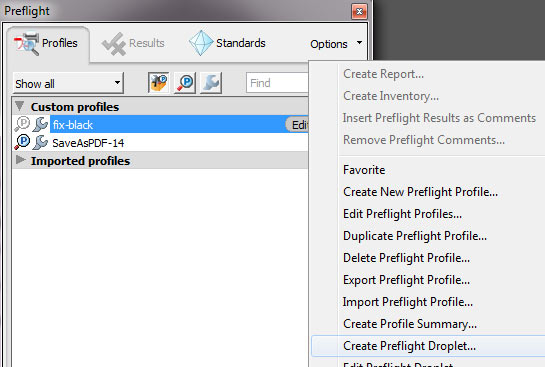Choose Create Profile Summary entry
This screenshot has width=545, height=367.
coord(410,324)
